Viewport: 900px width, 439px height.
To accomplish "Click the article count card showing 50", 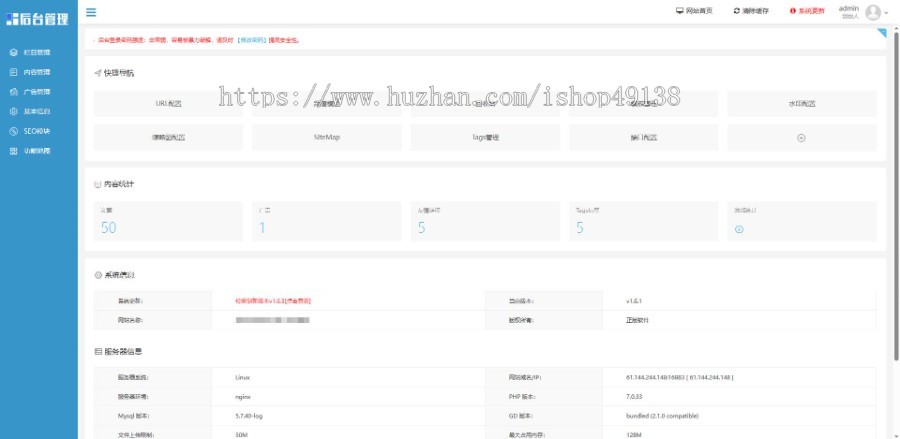I will tap(168, 221).
